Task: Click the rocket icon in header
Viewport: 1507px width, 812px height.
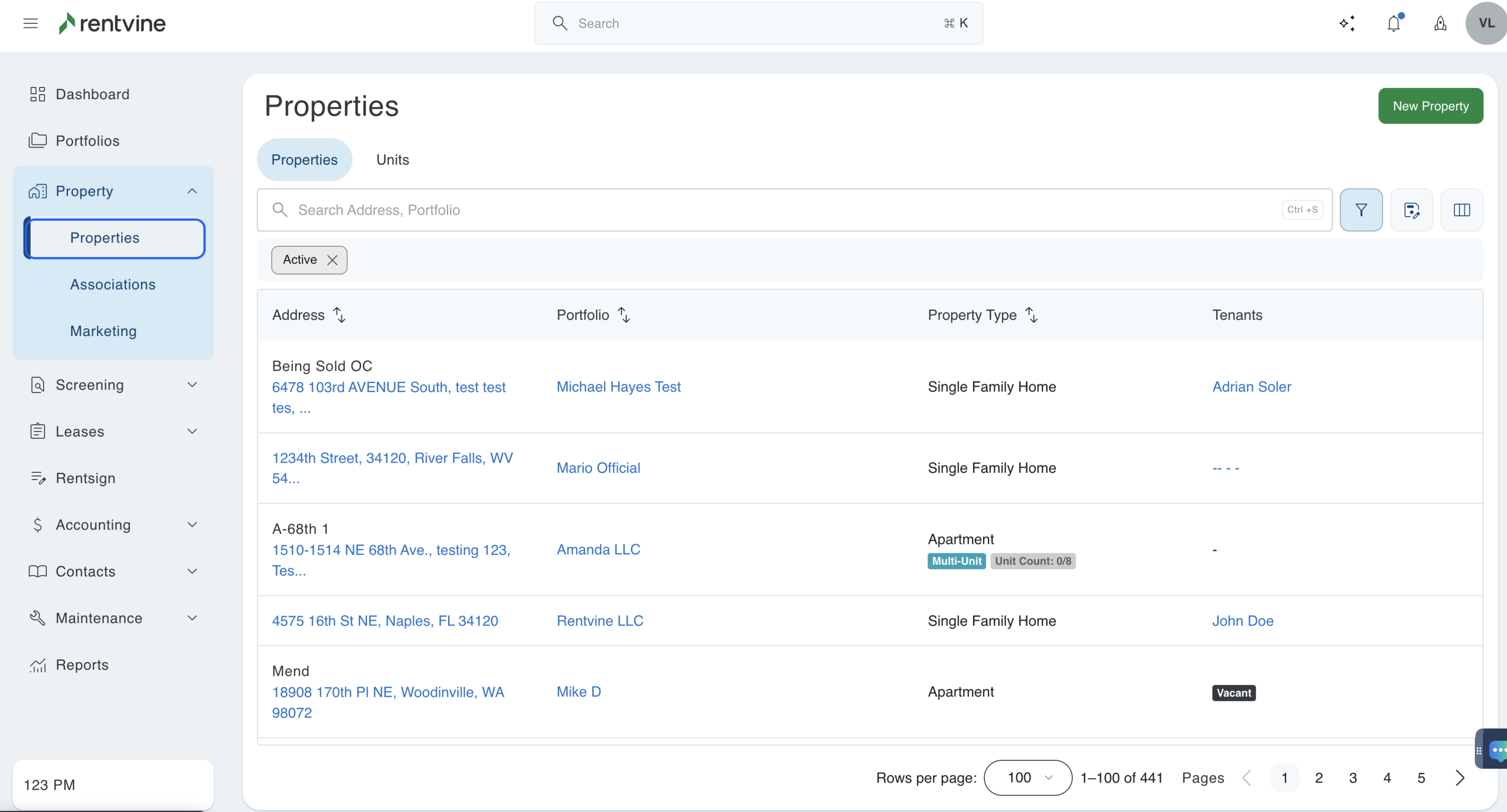Action: (1440, 23)
